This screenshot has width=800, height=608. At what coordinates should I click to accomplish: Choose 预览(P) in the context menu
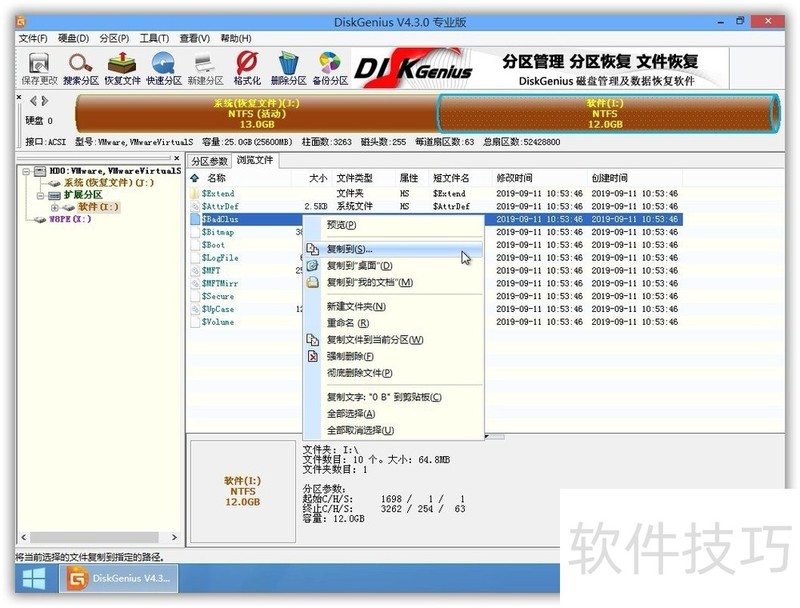(393, 225)
